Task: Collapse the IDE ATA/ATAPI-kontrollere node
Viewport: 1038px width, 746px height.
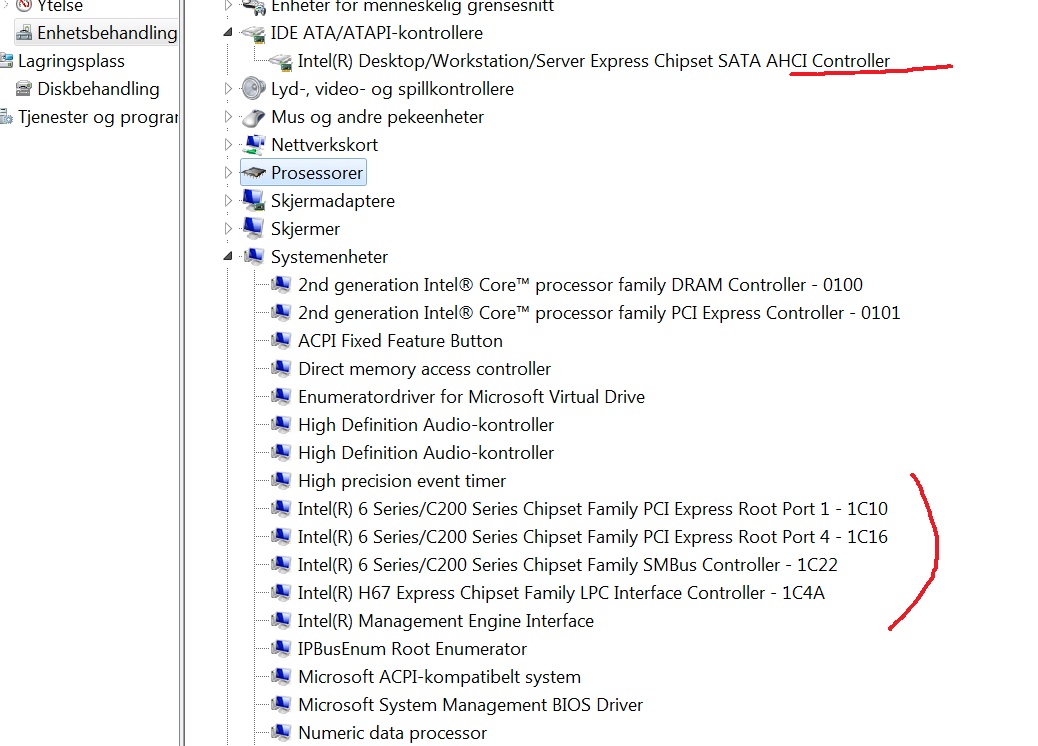Action: (228, 32)
